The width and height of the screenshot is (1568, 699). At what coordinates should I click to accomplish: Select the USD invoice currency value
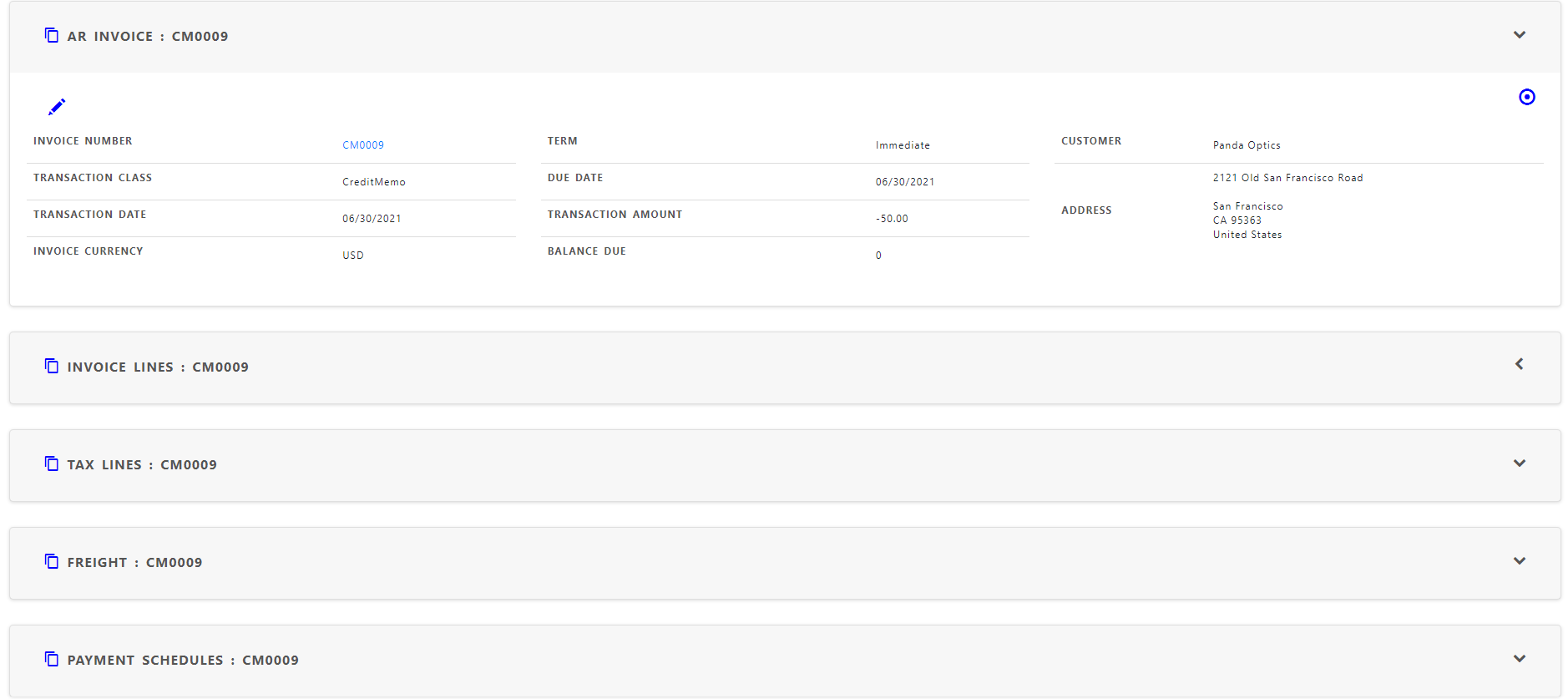353,256
